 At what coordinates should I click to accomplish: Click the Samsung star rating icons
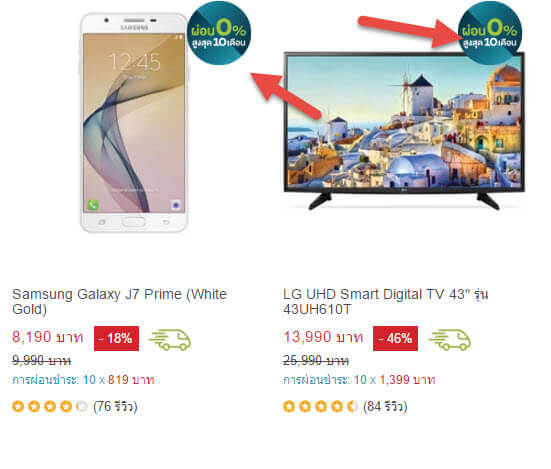pos(50,406)
